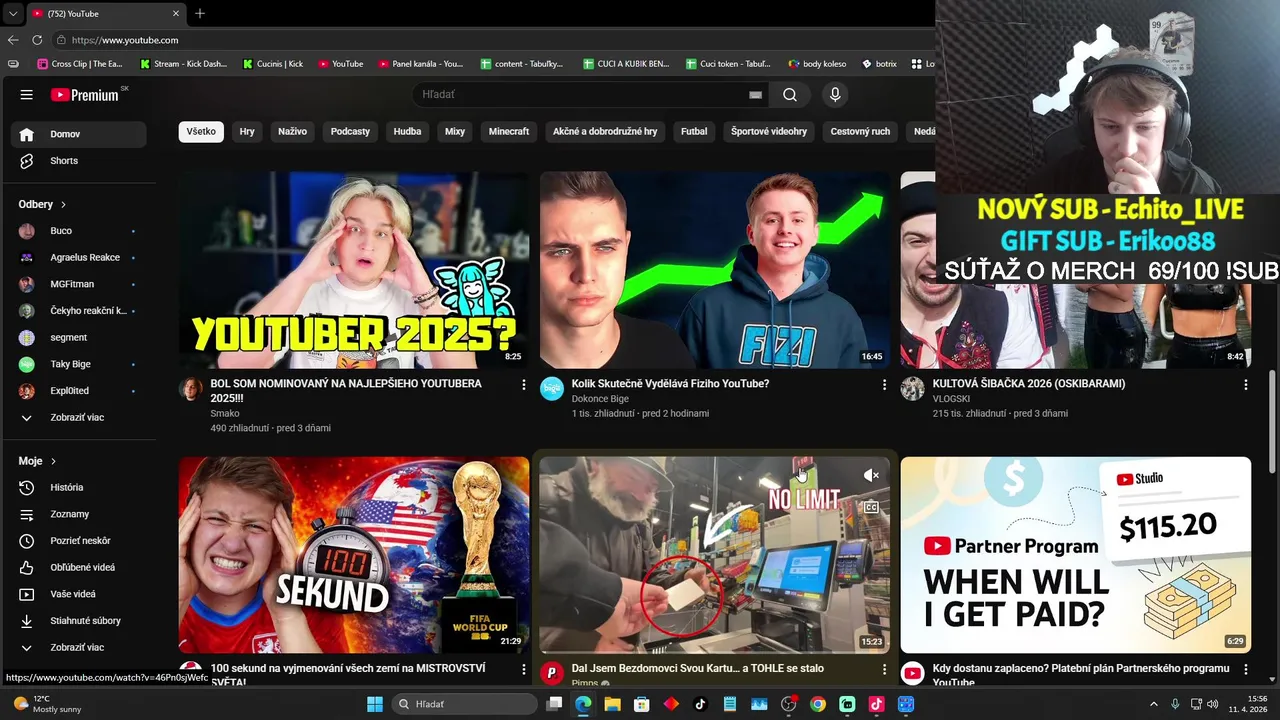Click the YouTube search field
Viewport: 1280px width, 720px height.
coord(592,95)
